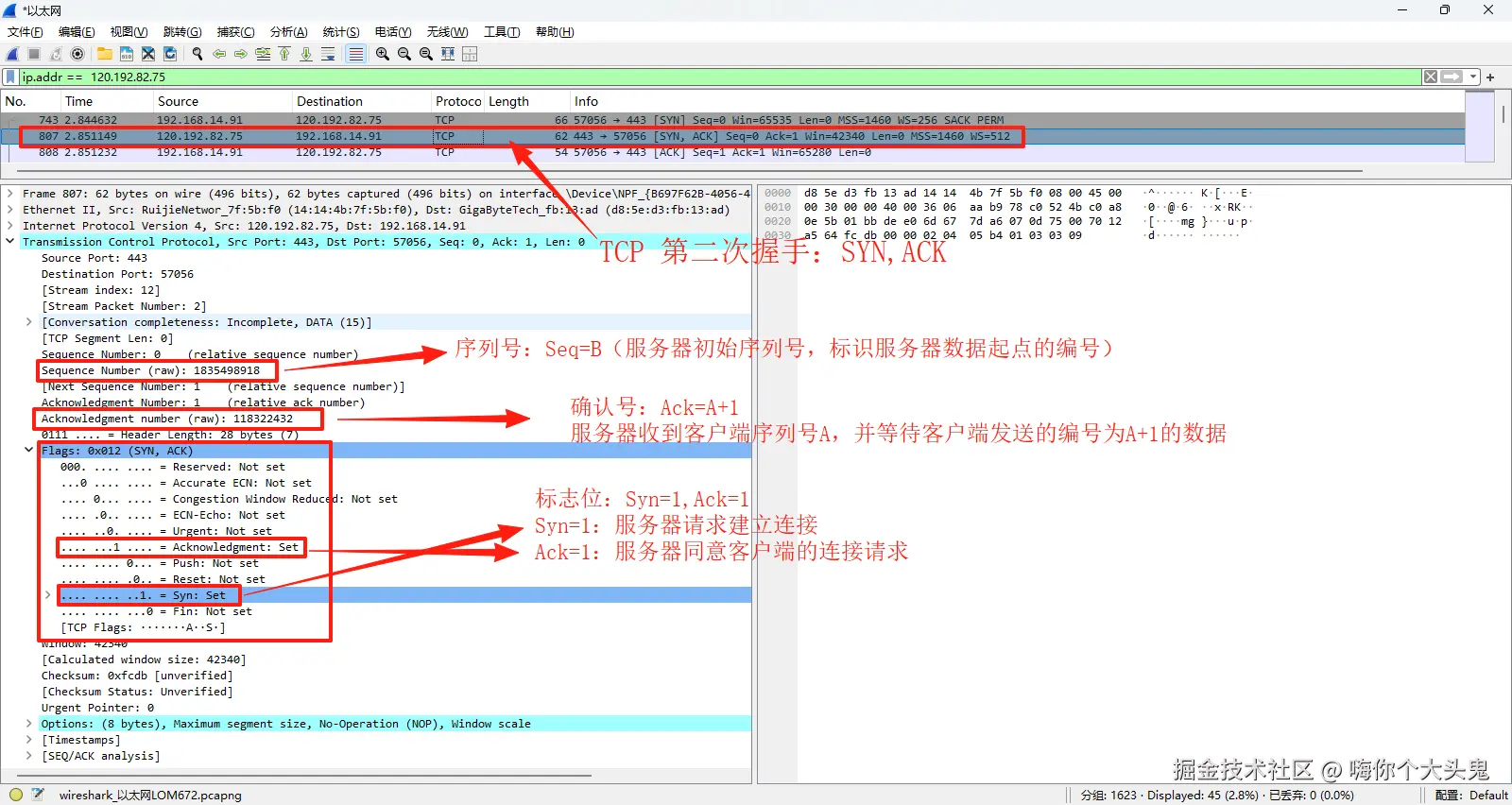1512x805 pixels.
Task: Open the recent filters dropdown arrow
Action: click(1472, 77)
